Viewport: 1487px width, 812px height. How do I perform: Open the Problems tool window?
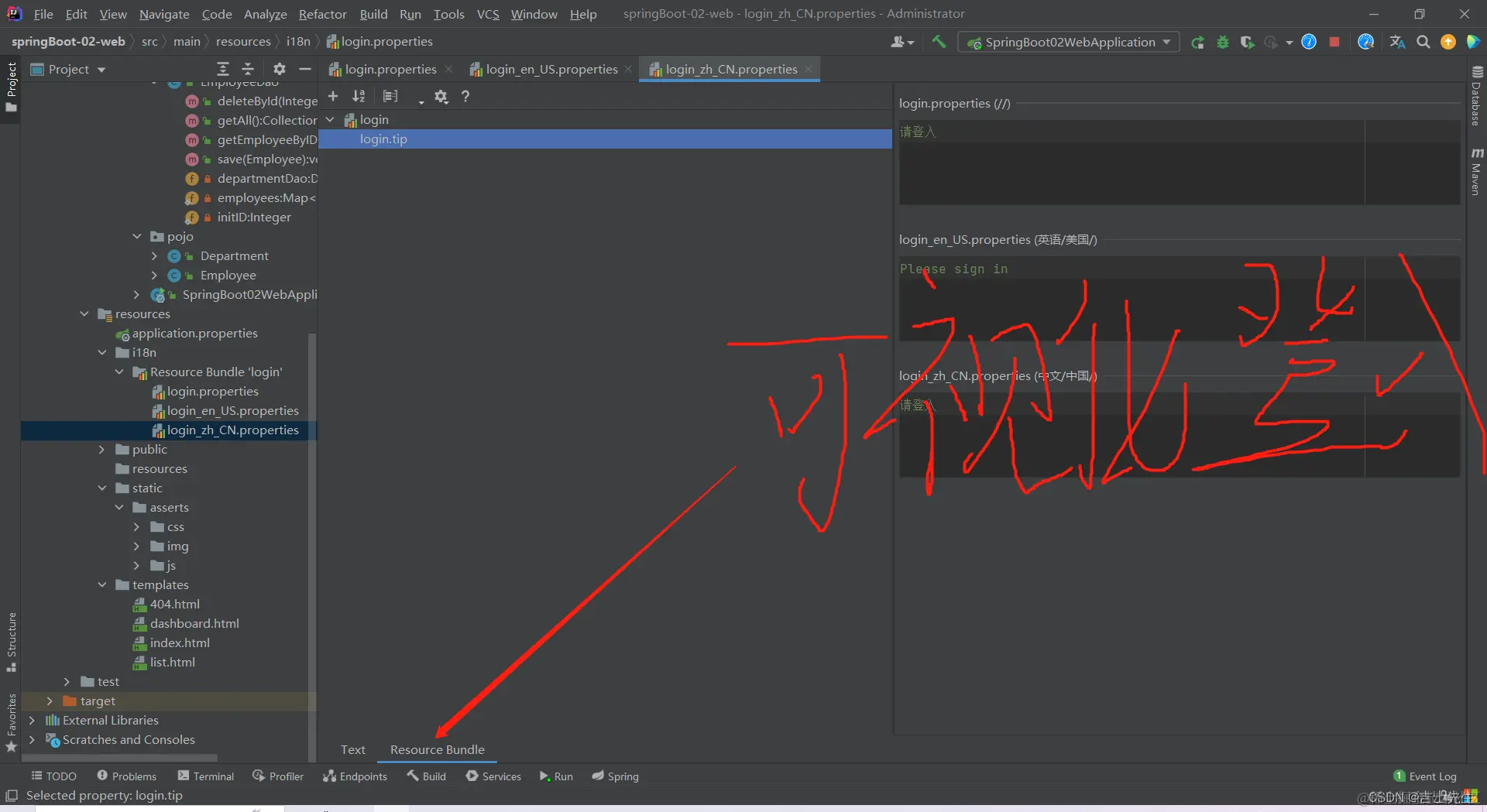(126, 776)
